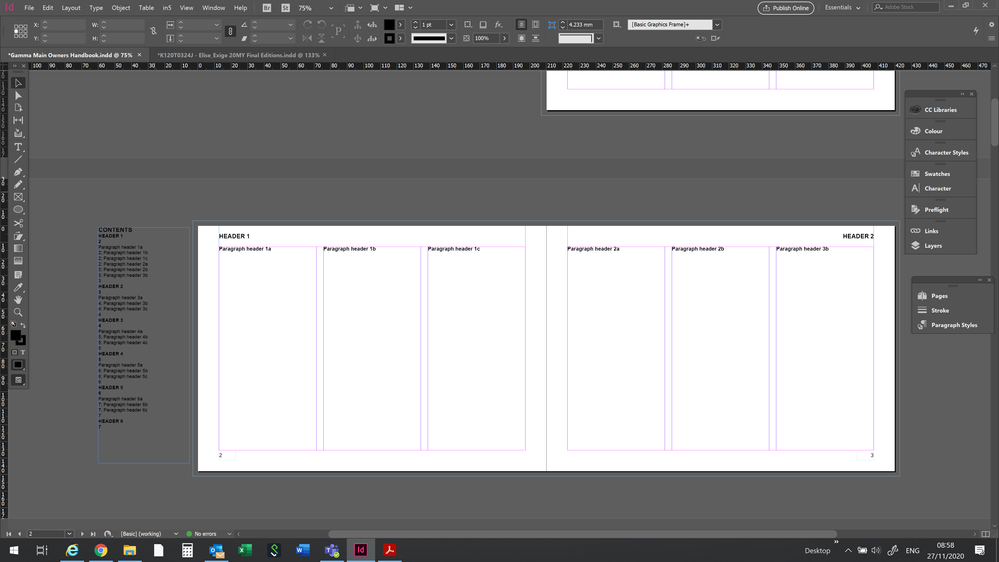Click the rotate 90° clockwise icon
This screenshot has height=562, width=999.
308,24
